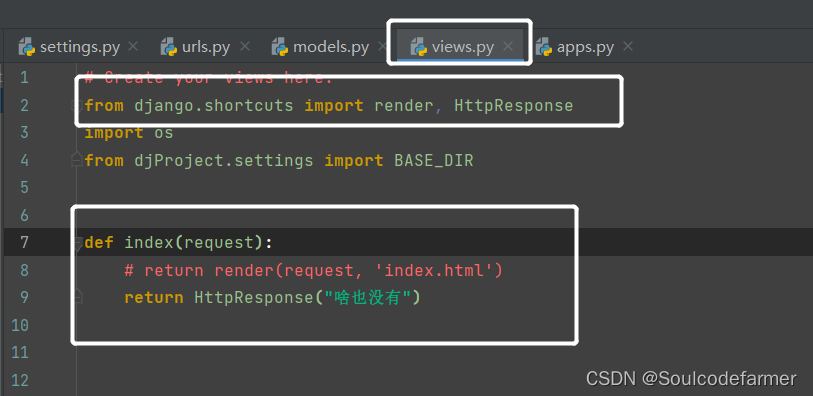The width and height of the screenshot is (813, 396).
Task: Click the Python file icon on views.py tab
Action: click(418, 47)
